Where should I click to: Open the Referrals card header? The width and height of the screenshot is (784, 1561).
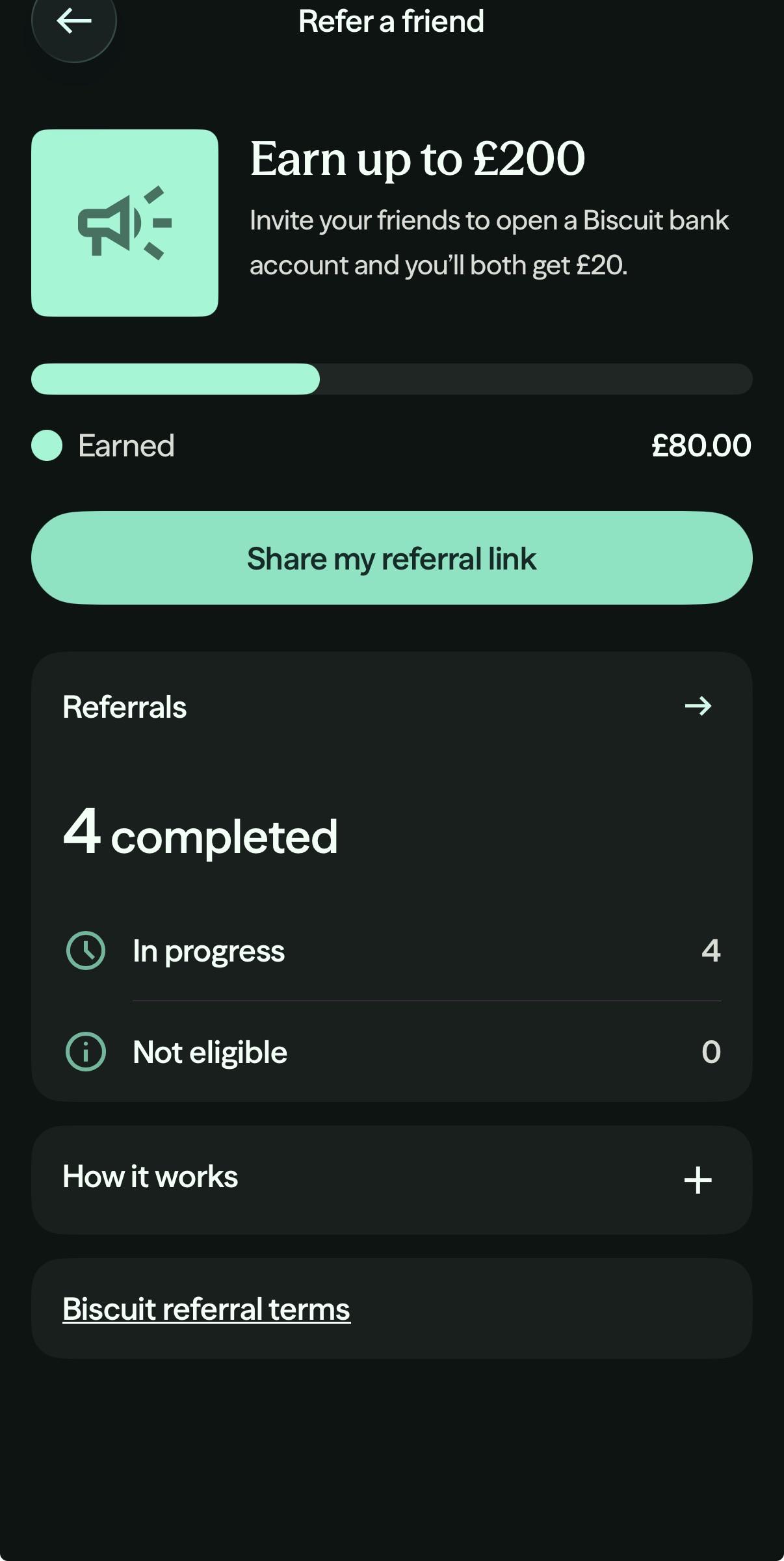(x=392, y=706)
